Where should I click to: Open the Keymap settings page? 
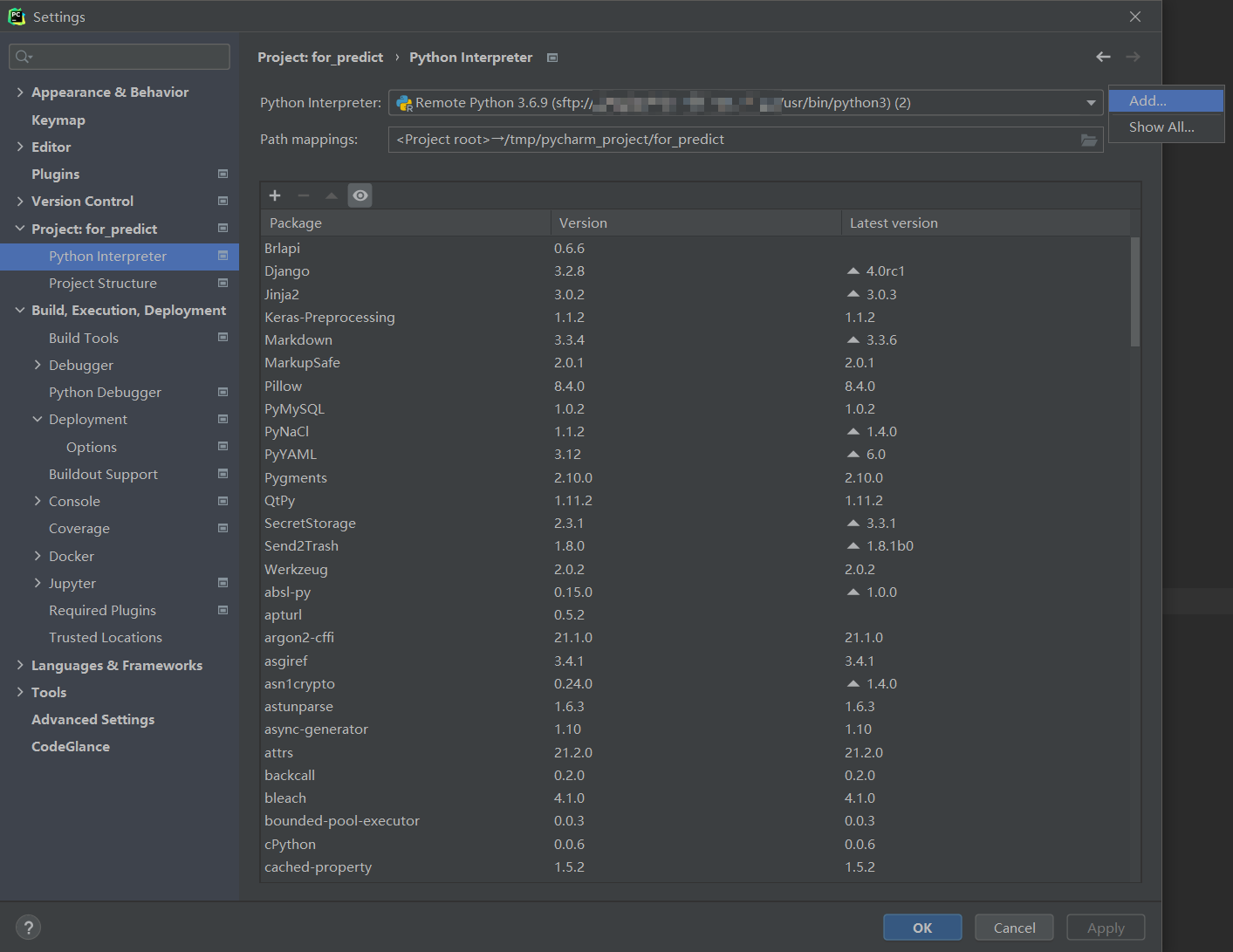(58, 120)
